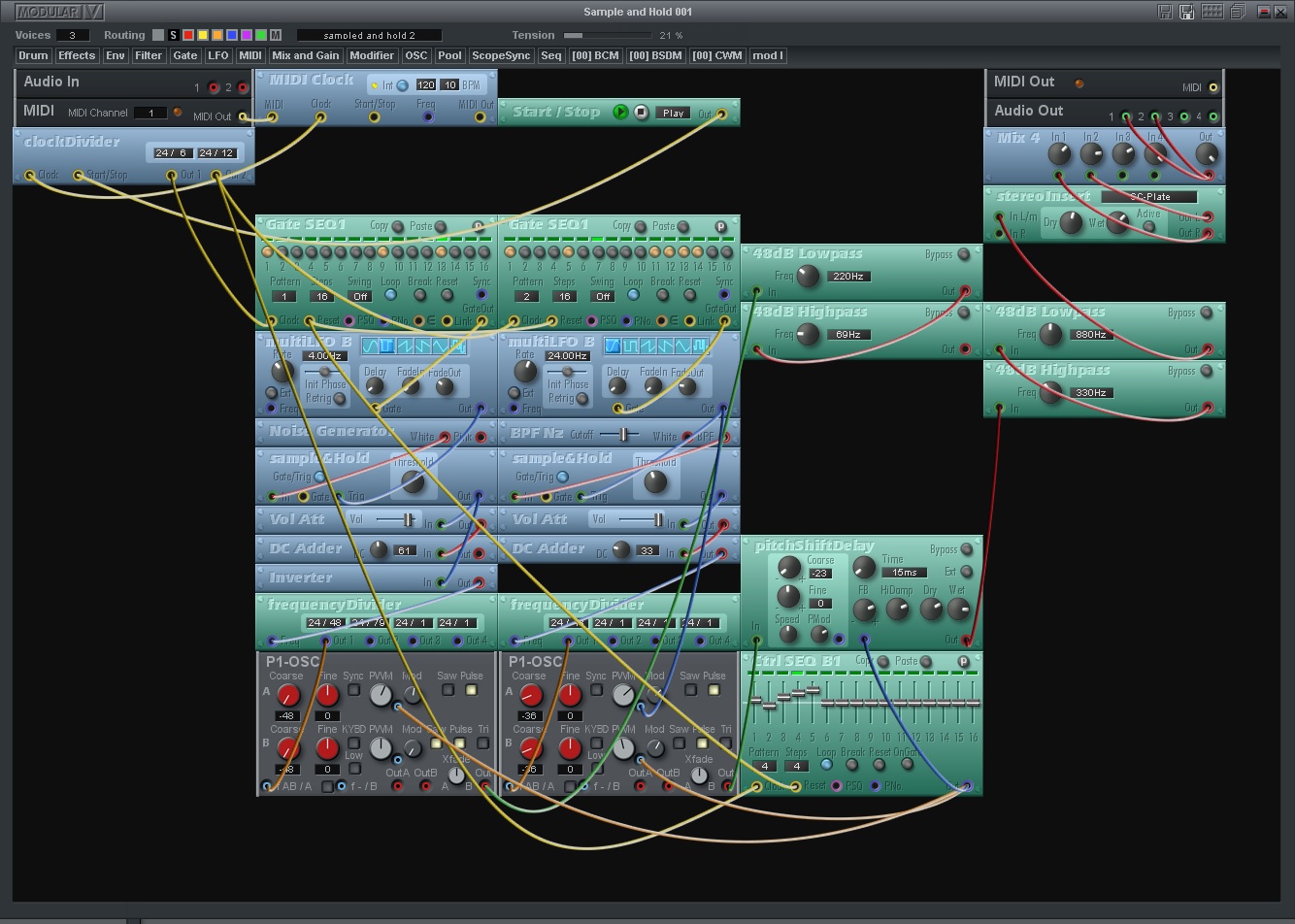Toggle Retrig on right multiLFO B
Screen dimensions: 1295x924
[x=581, y=398]
